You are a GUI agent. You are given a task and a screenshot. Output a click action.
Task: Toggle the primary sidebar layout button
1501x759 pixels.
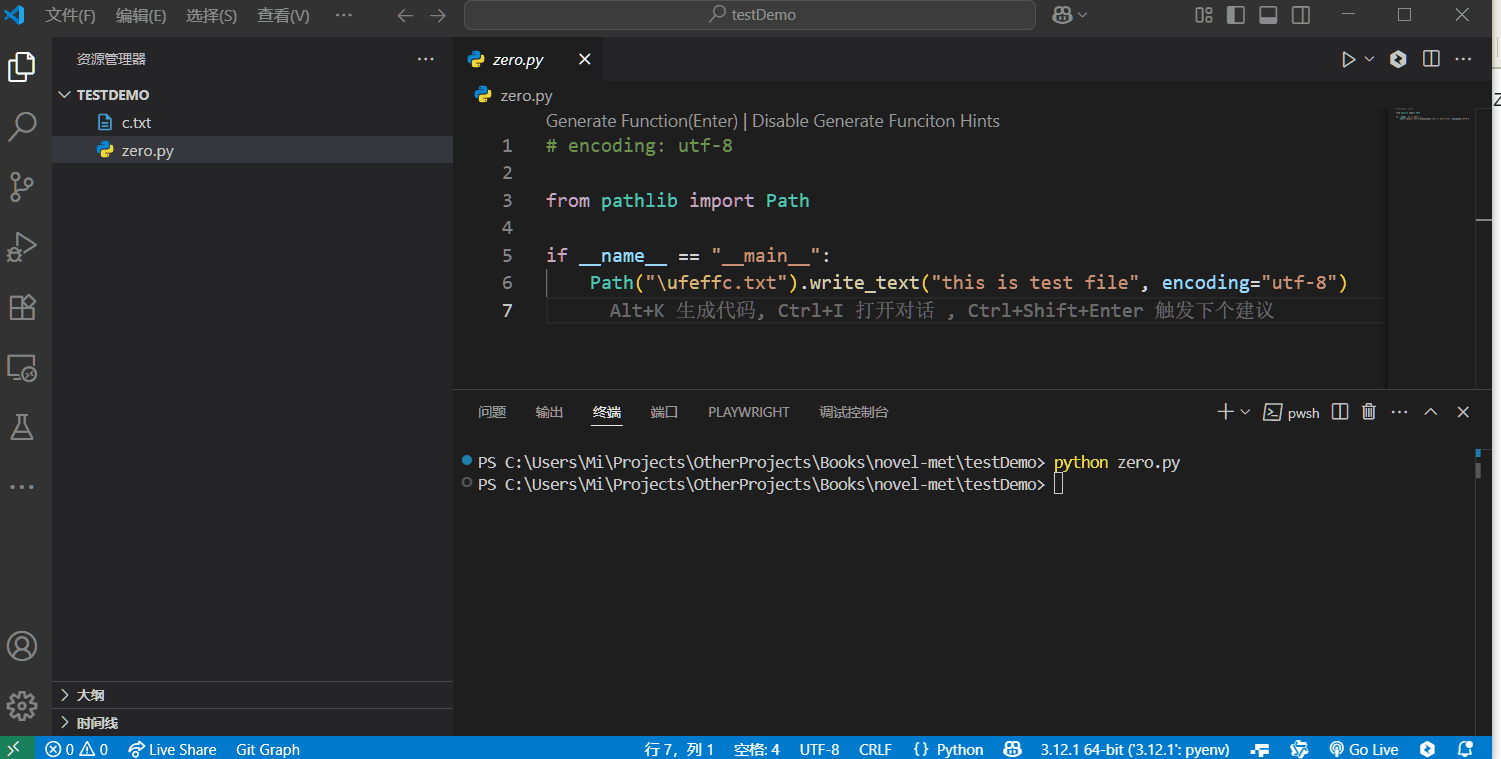point(1236,15)
